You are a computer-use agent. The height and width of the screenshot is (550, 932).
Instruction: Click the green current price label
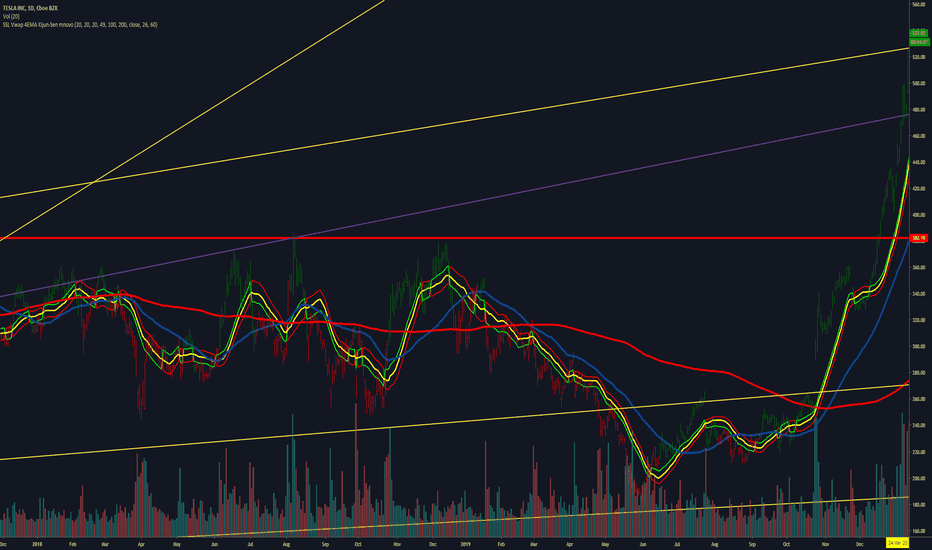point(919,33)
